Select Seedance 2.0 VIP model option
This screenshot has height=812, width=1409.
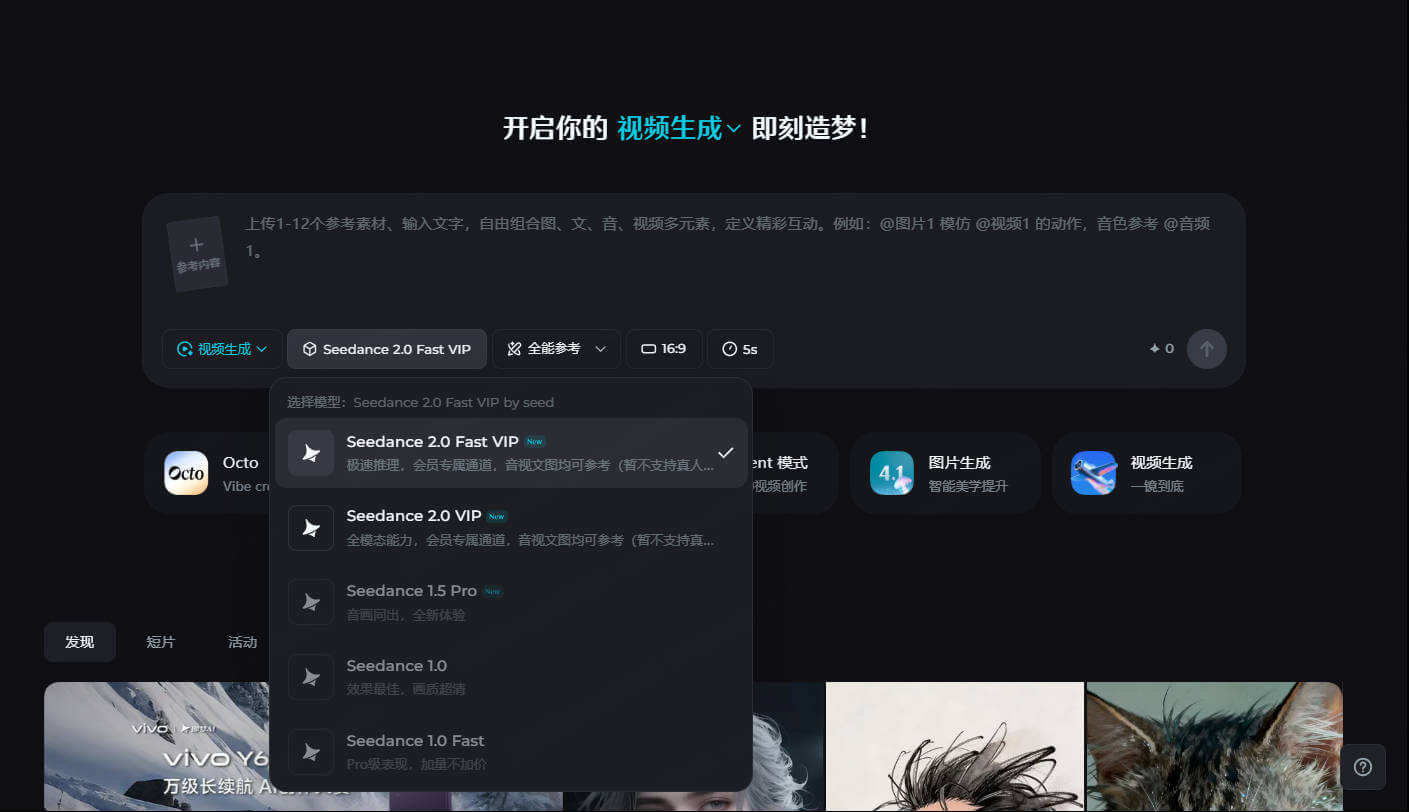pyautogui.click(x=511, y=527)
